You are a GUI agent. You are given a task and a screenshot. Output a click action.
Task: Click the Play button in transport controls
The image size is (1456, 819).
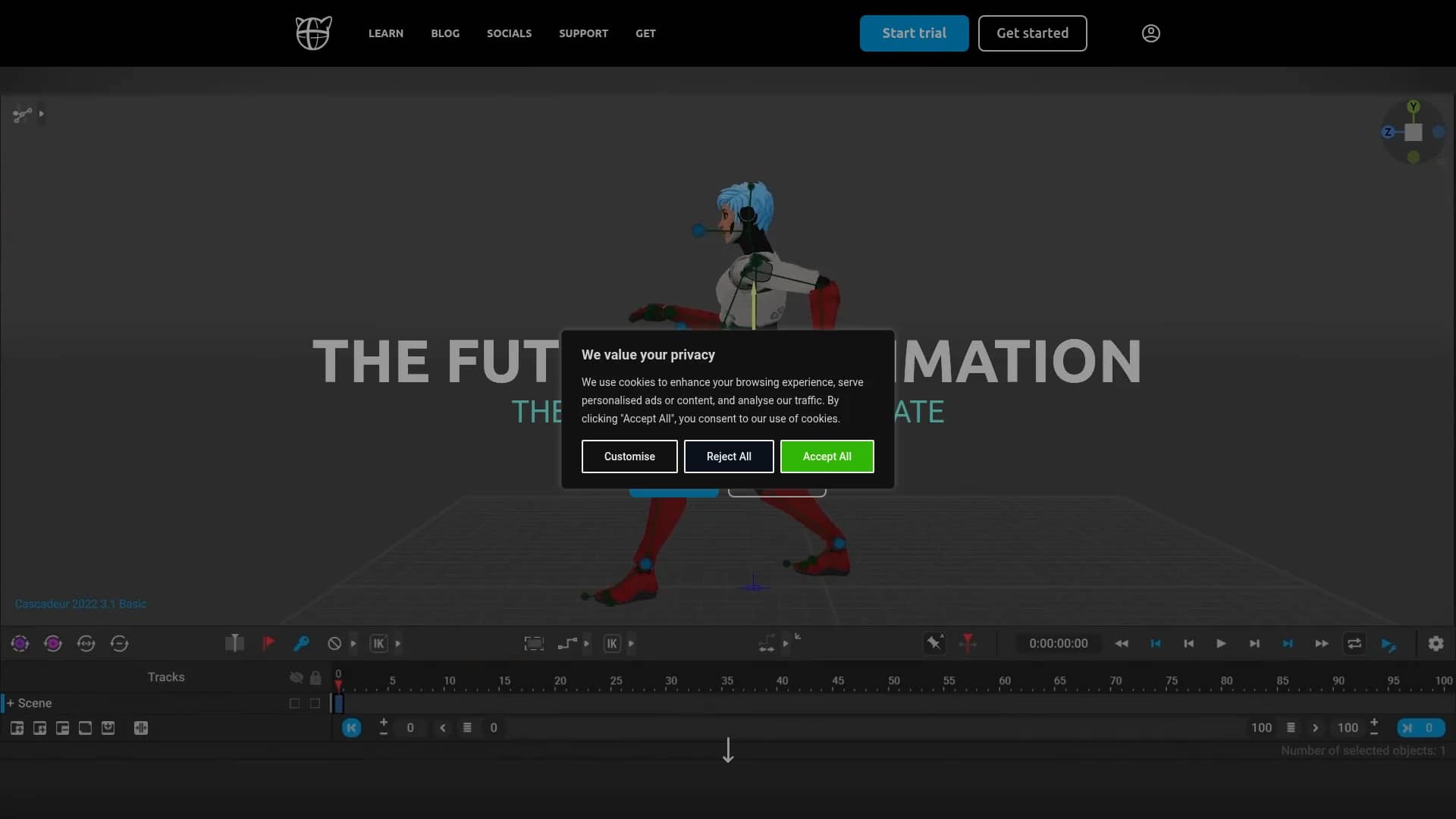(x=1221, y=644)
